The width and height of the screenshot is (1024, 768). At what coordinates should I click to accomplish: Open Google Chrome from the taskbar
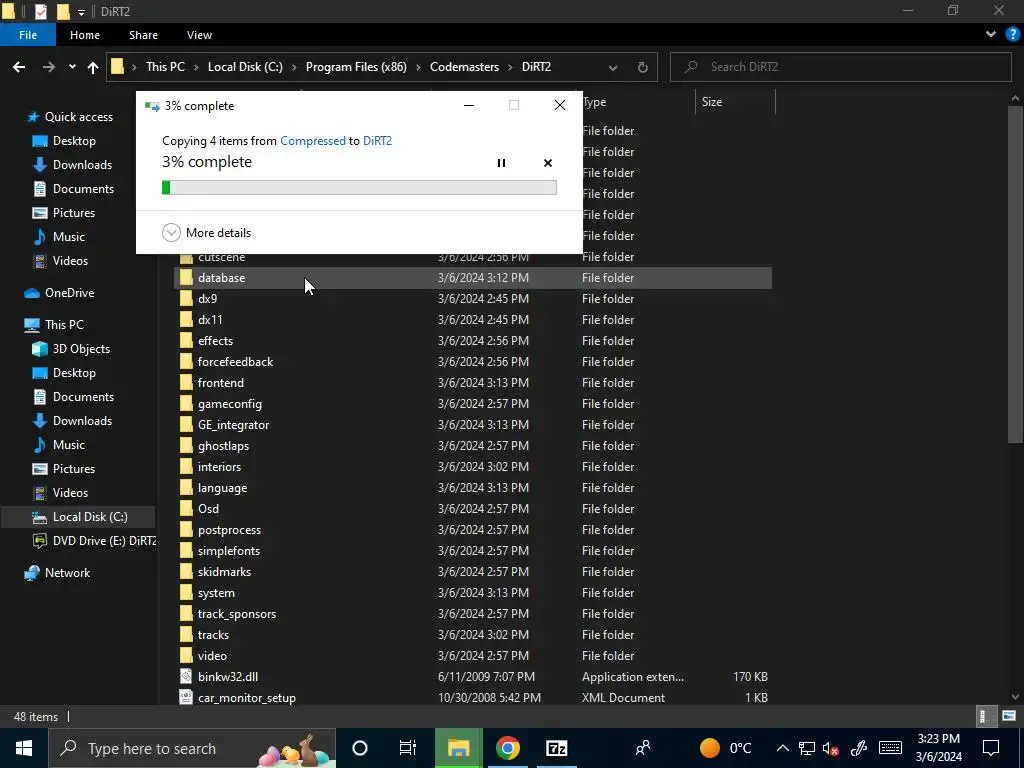click(x=507, y=748)
